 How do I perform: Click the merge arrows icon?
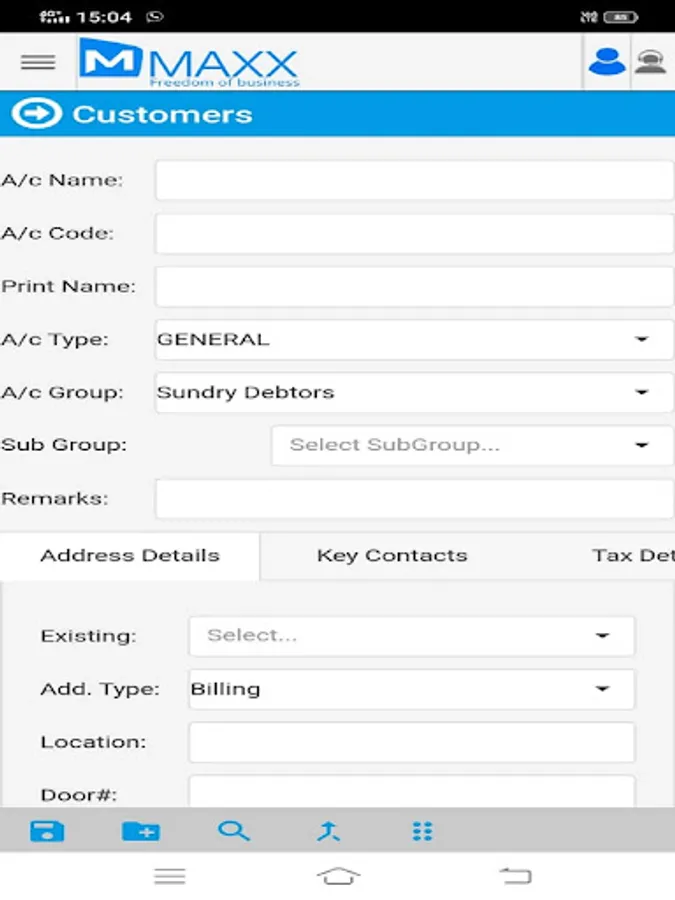[328, 831]
